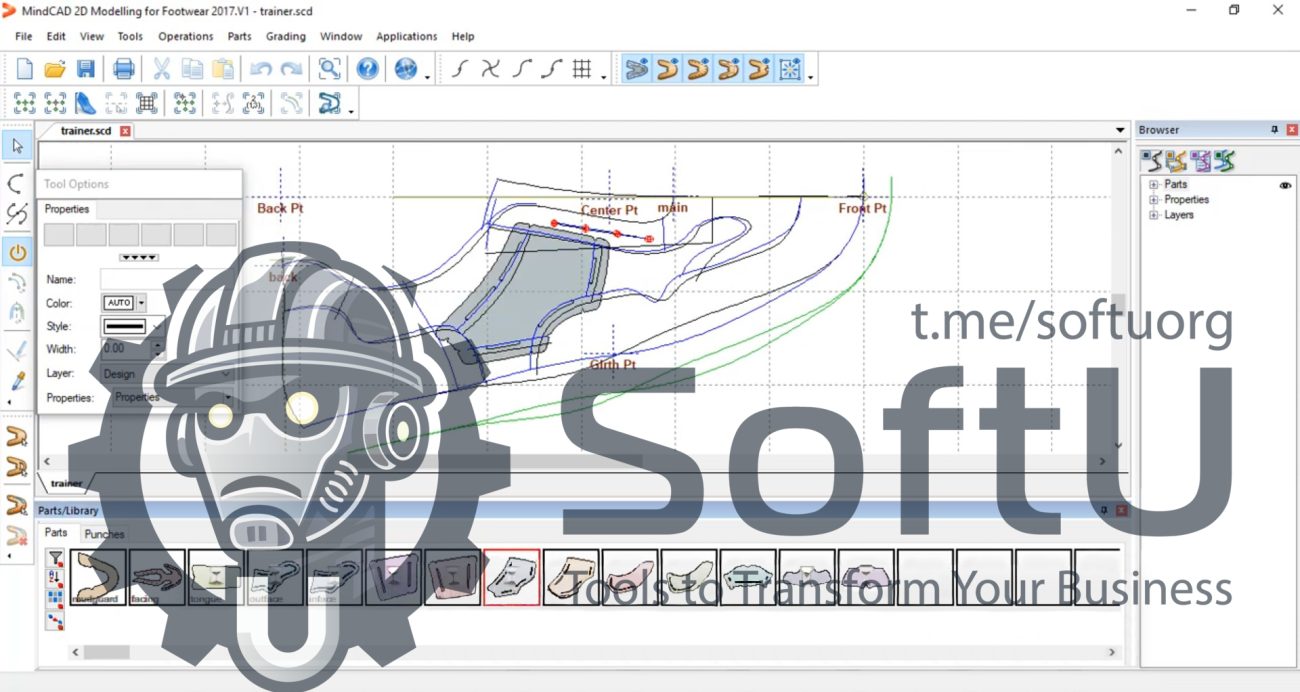
Task: Open the Color AUTO dropdown arrow
Action: [141, 302]
